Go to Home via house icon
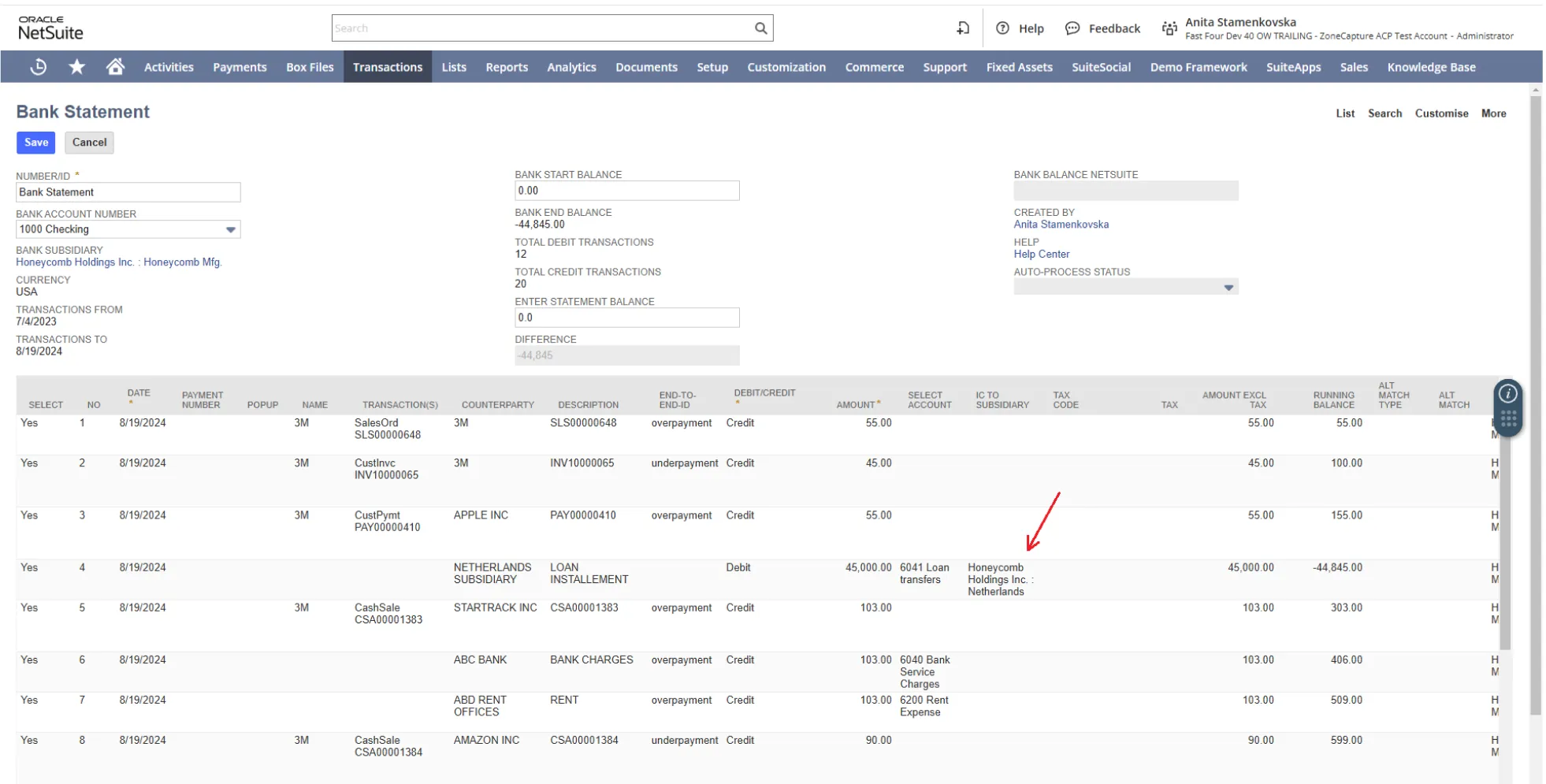The height and width of the screenshot is (784, 1546). tap(115, 67)
